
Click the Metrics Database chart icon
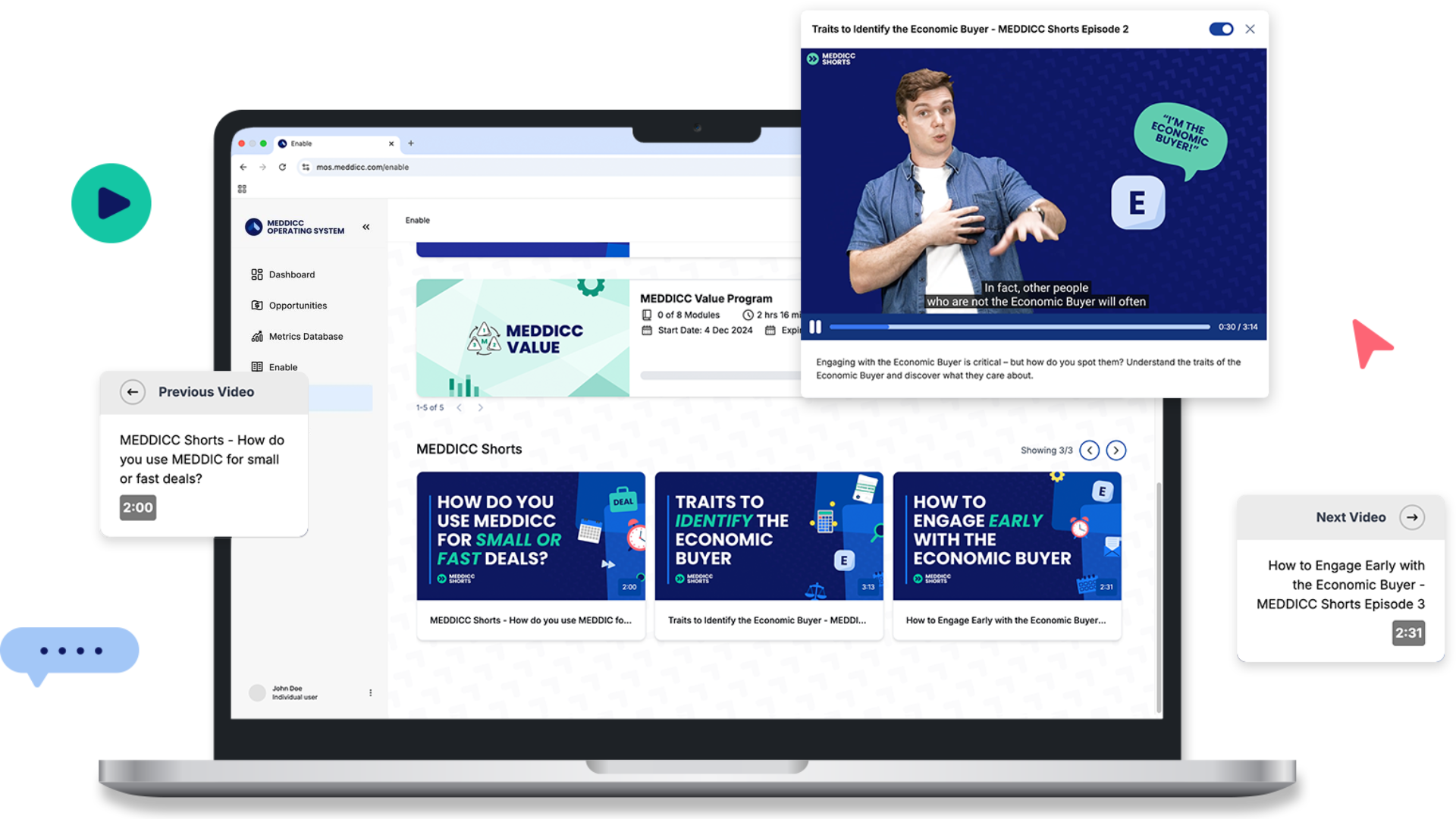click(x=257, y=336)
